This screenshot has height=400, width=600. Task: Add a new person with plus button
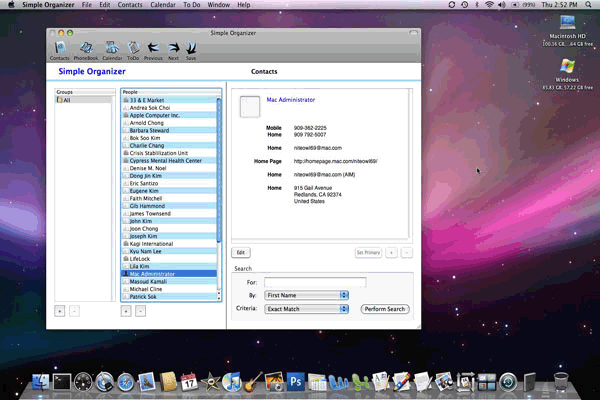(126, 311)
